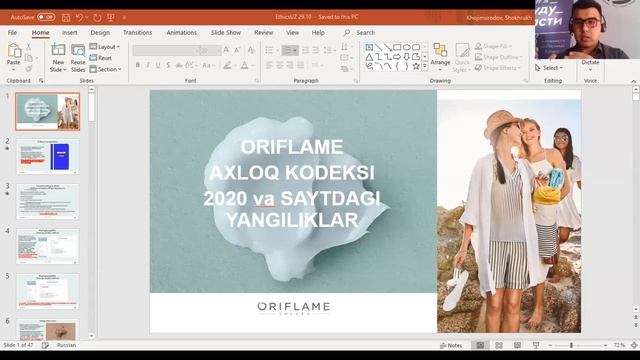Toggle text Shadow formatting
Viewport: 640px width, 360px height.
pyautogui.click(x=168, y=65)
